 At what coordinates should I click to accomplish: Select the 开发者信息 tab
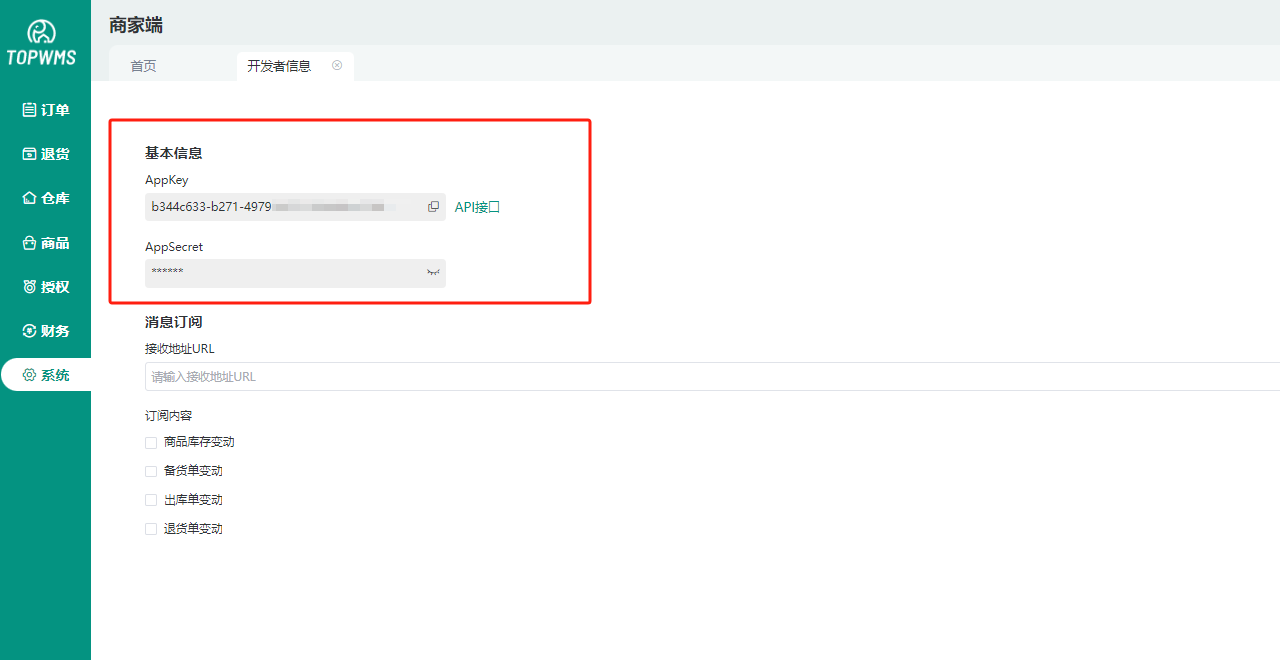pyautogui.click(x=279, y=66)
